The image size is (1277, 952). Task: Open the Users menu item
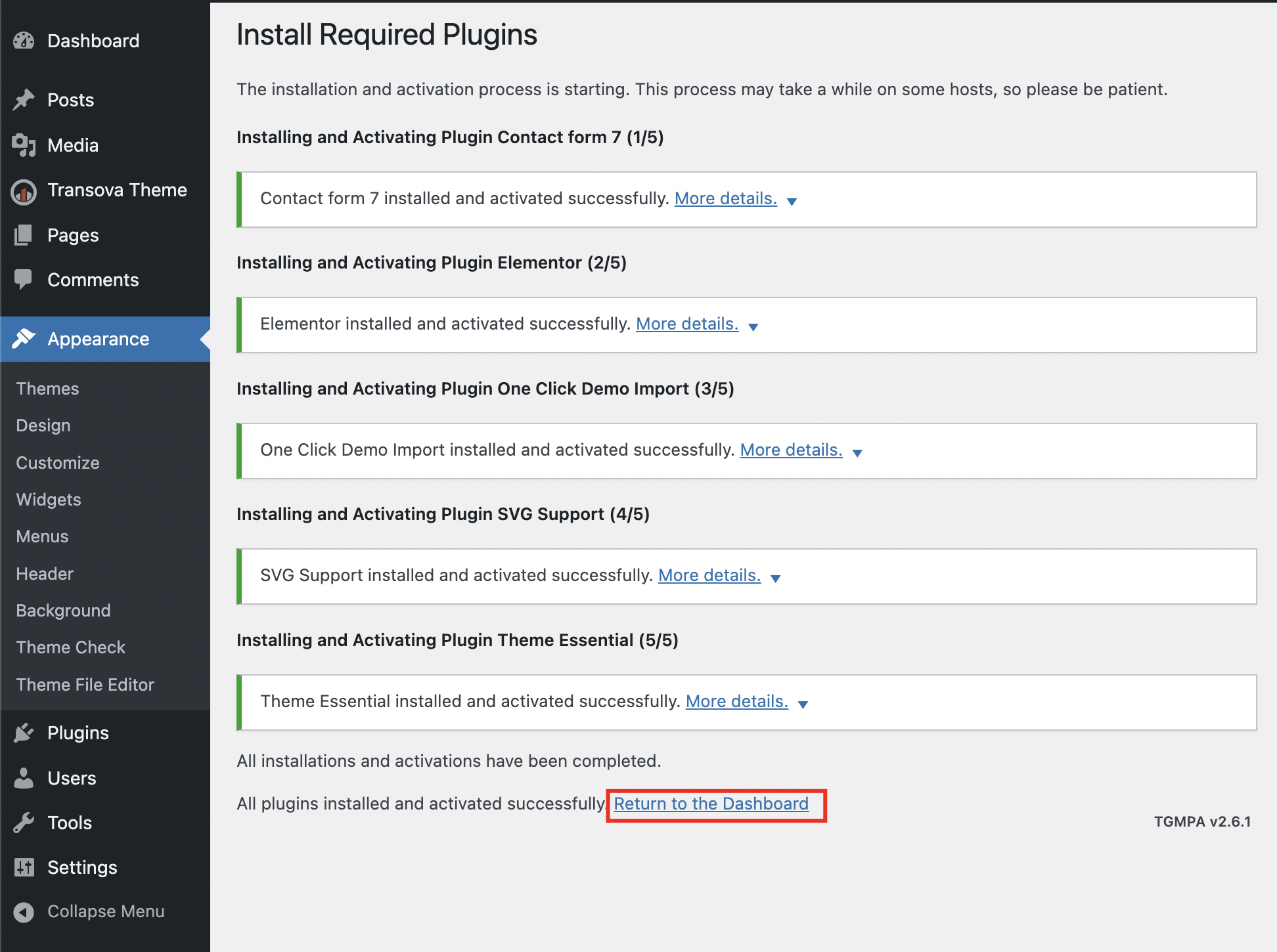coord(72,778)
